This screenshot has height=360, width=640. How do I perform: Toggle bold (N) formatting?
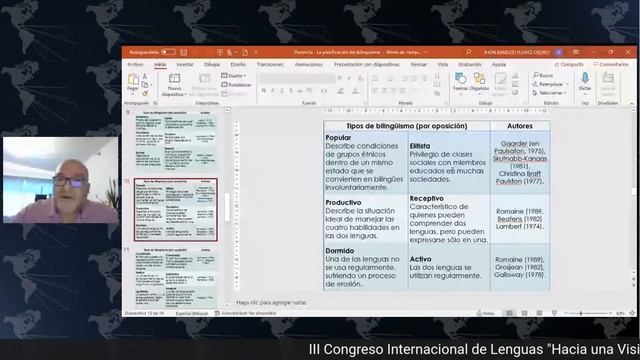pyautogui.click(x=264, y=91)
